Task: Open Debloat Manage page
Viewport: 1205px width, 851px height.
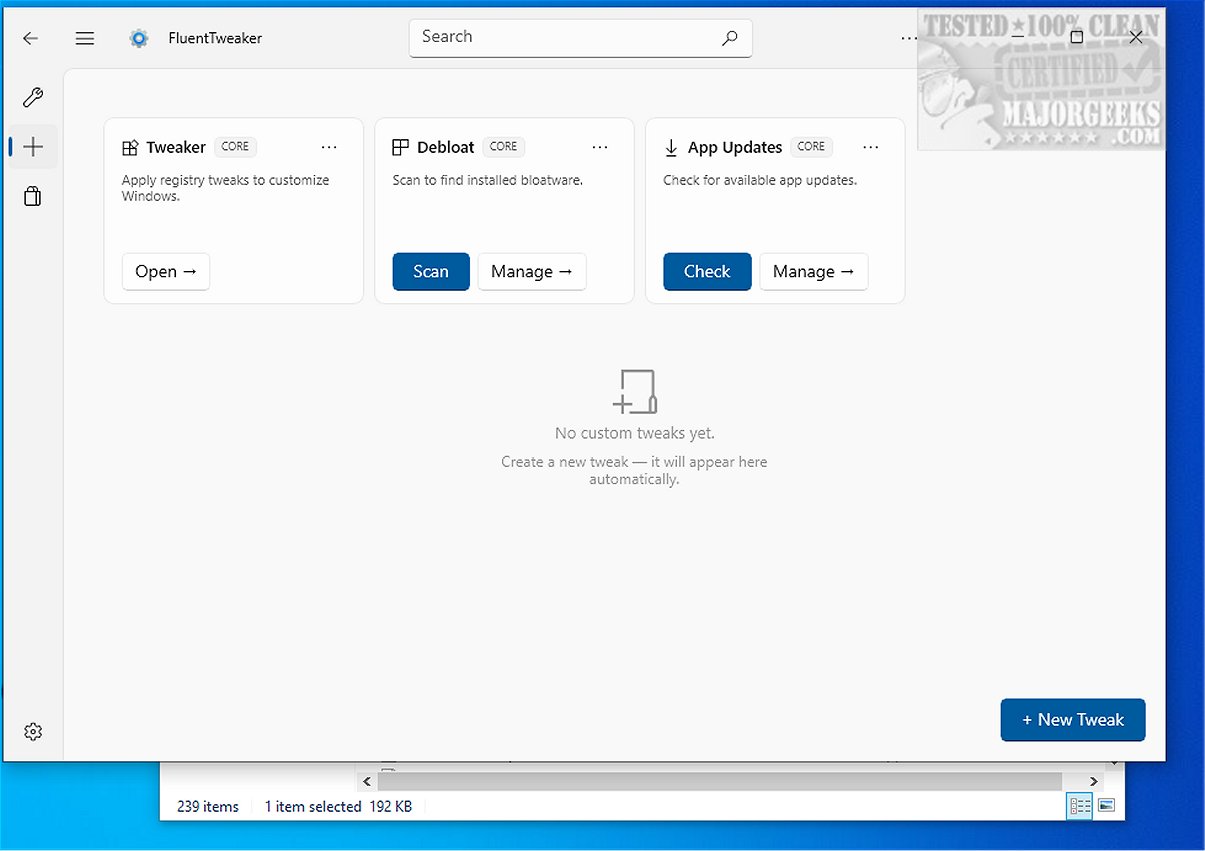Action: pos(532,271)
